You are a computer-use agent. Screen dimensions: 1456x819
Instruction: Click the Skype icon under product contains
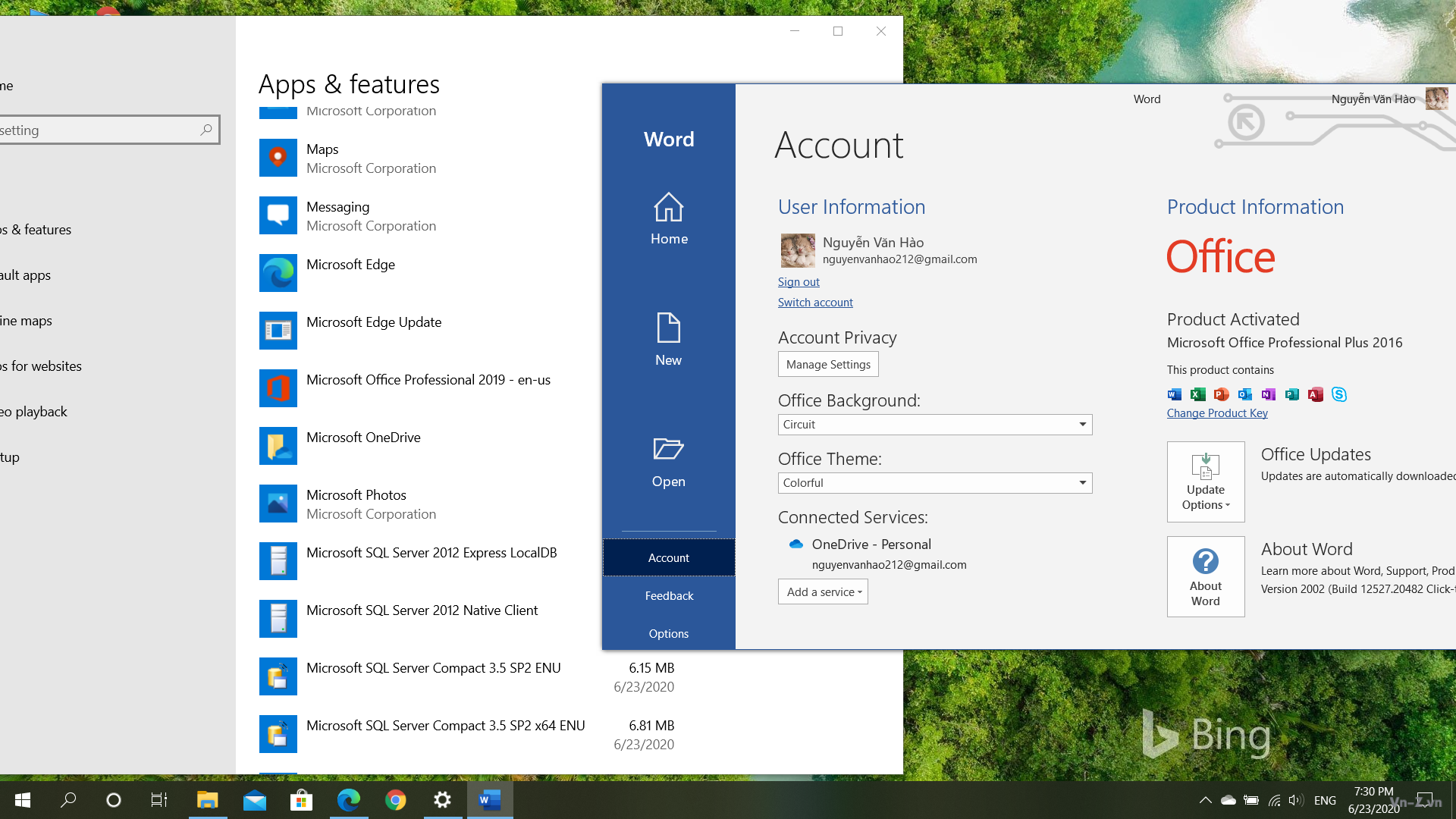click(1339, 394)
